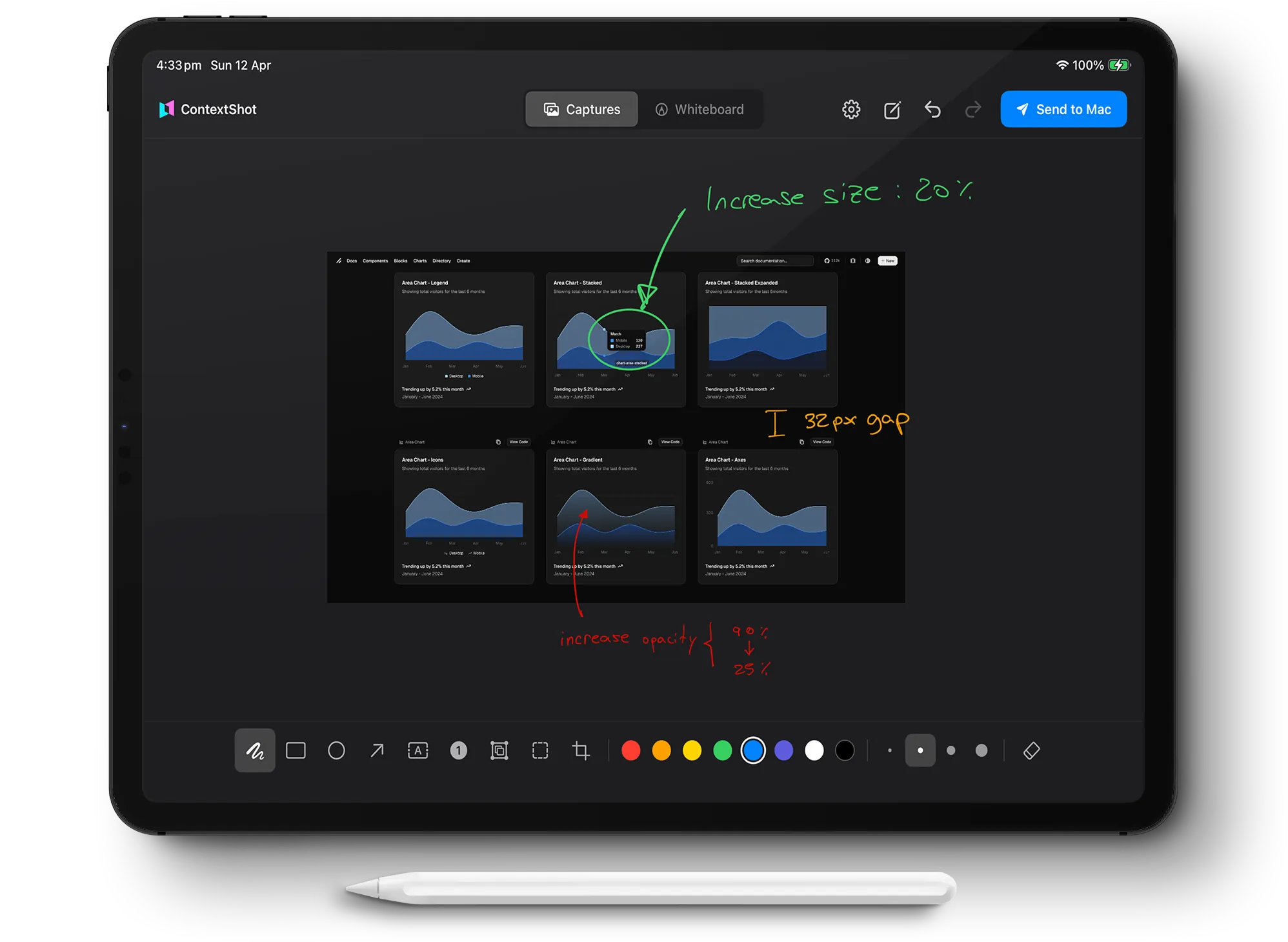The width and height of the screenshot is (1288, 942).
Task: Open settings via gear icon
Action: (x=851, y=109)
